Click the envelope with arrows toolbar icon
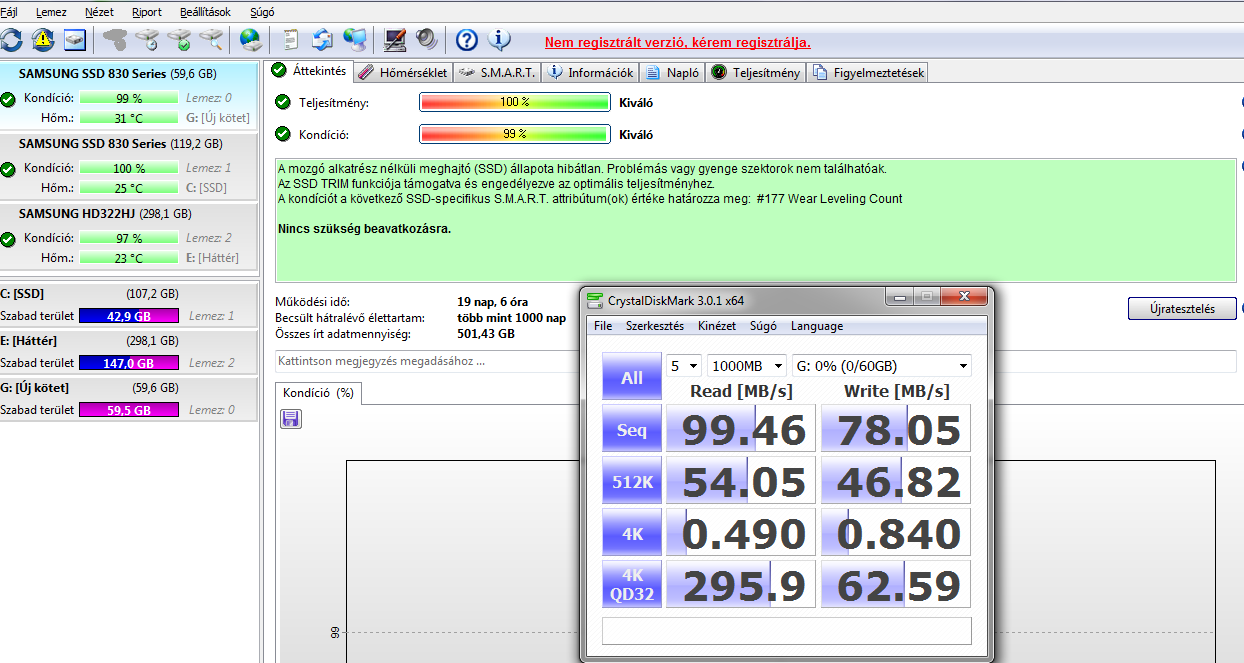 (322, 40)
